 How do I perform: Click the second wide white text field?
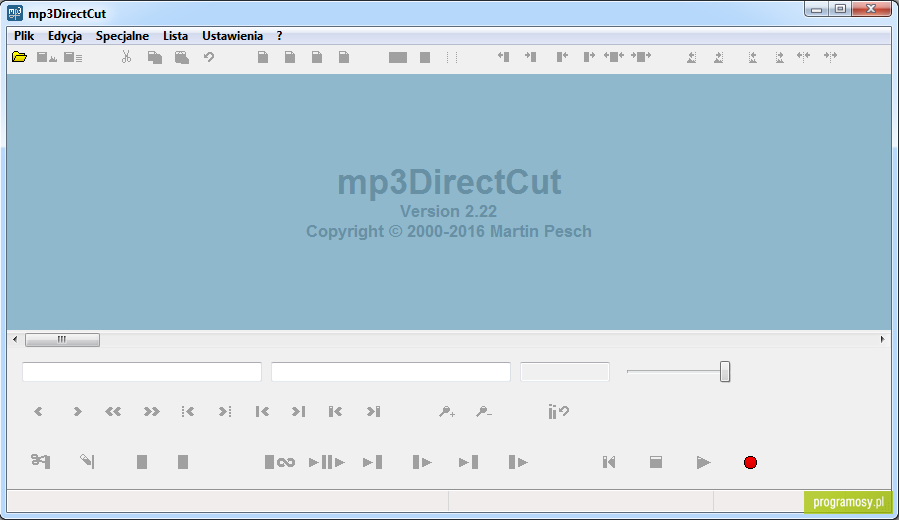[390, 372]
